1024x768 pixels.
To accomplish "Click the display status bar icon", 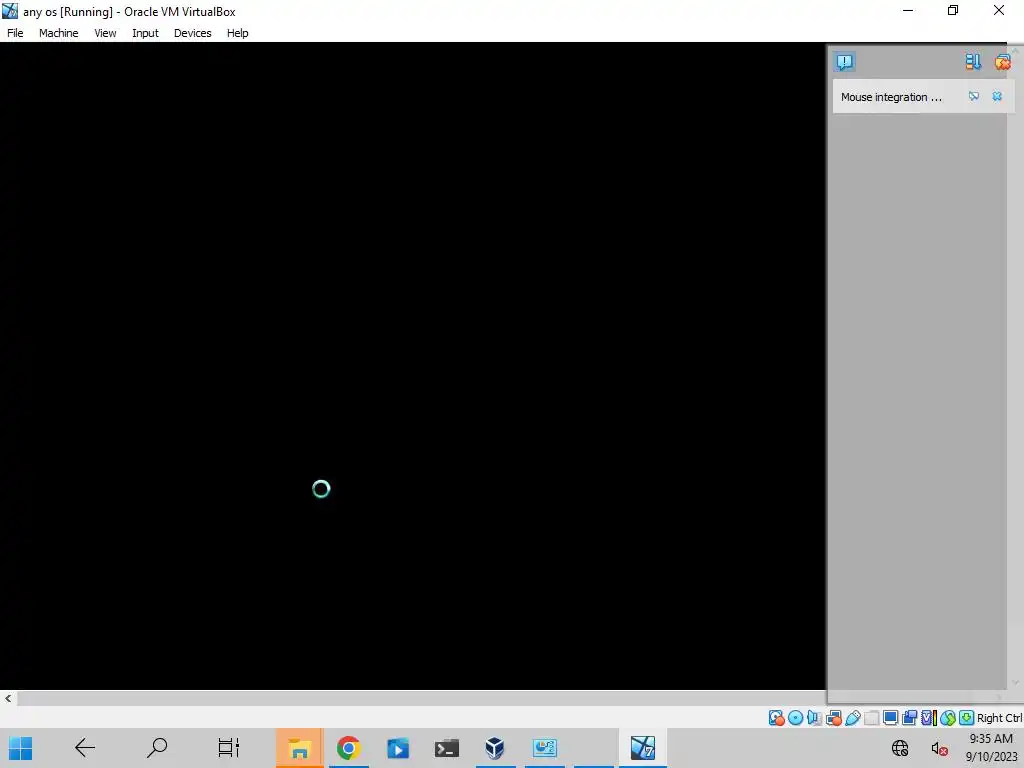I will [890, 718].
